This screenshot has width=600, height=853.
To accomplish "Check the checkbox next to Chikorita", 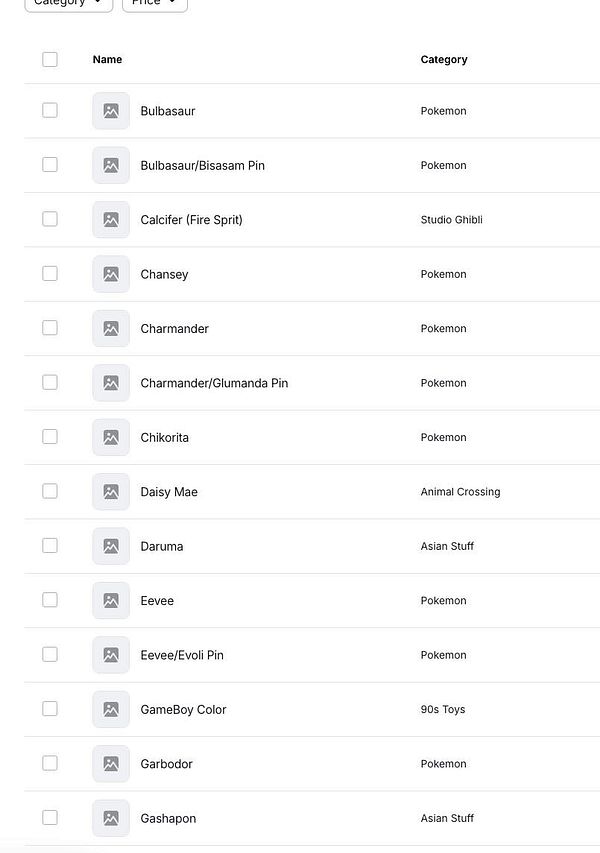I will pyautogui.click(x=50, y=437).
